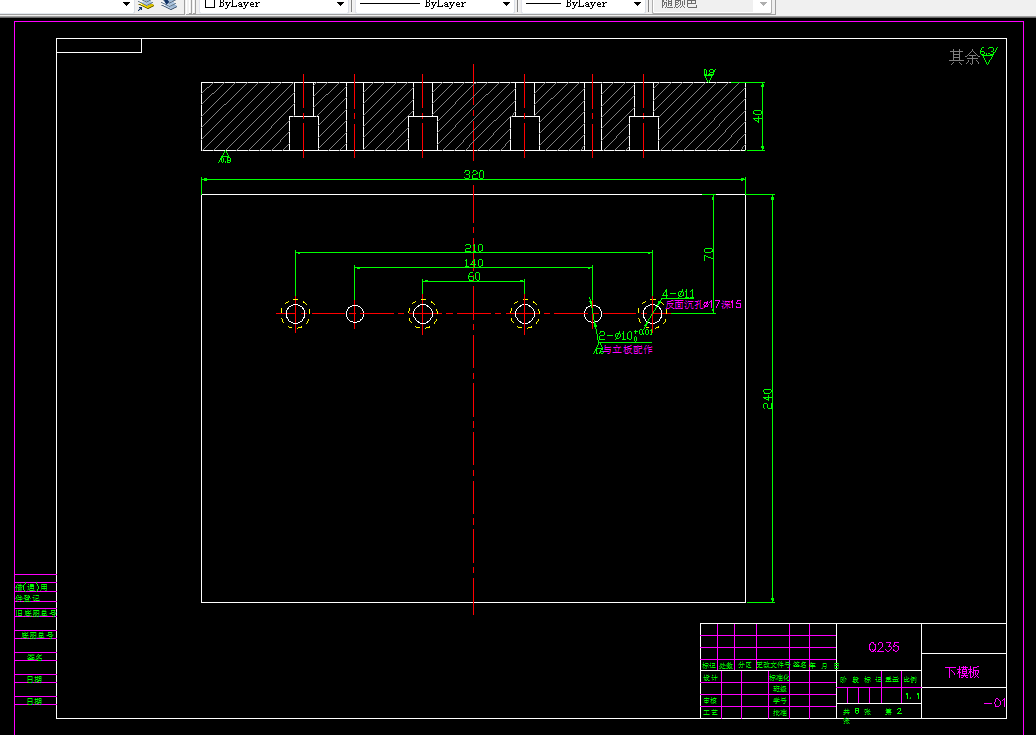Screen dimensions: 1036x735
Task: Select the 60 dimension text
Action: (x=474, y=277)
